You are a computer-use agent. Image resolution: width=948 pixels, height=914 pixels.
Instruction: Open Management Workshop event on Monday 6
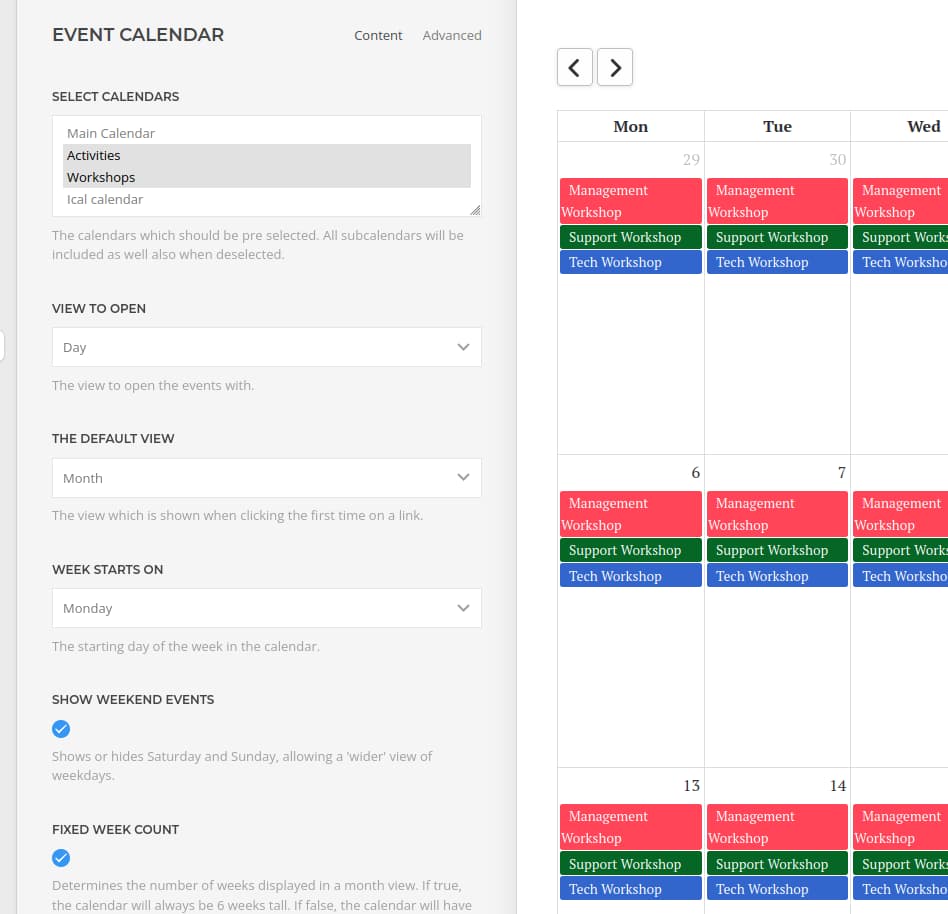631,514
